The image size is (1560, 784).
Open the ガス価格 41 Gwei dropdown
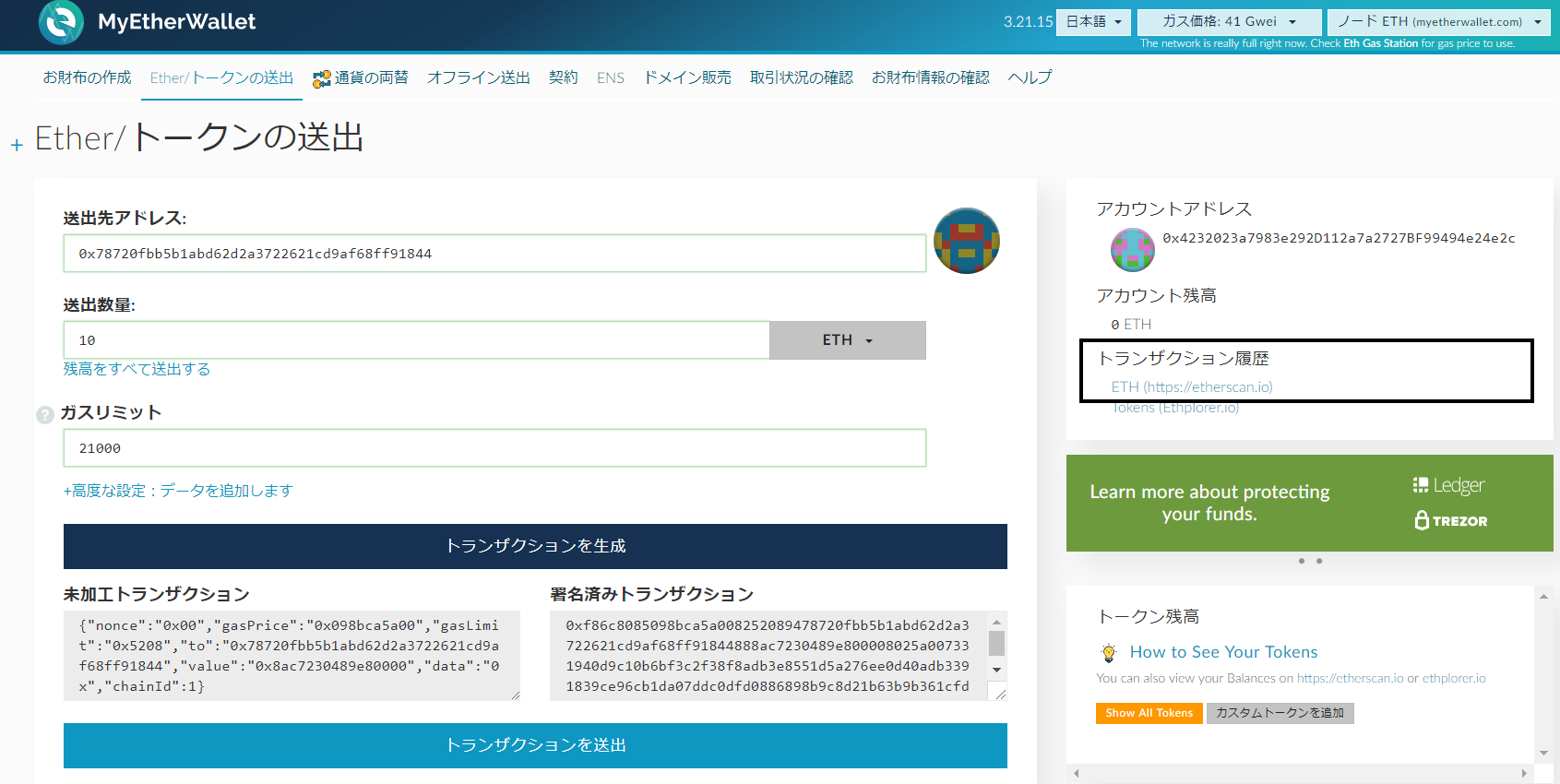pyautogui.click(x=1229, y=21)
